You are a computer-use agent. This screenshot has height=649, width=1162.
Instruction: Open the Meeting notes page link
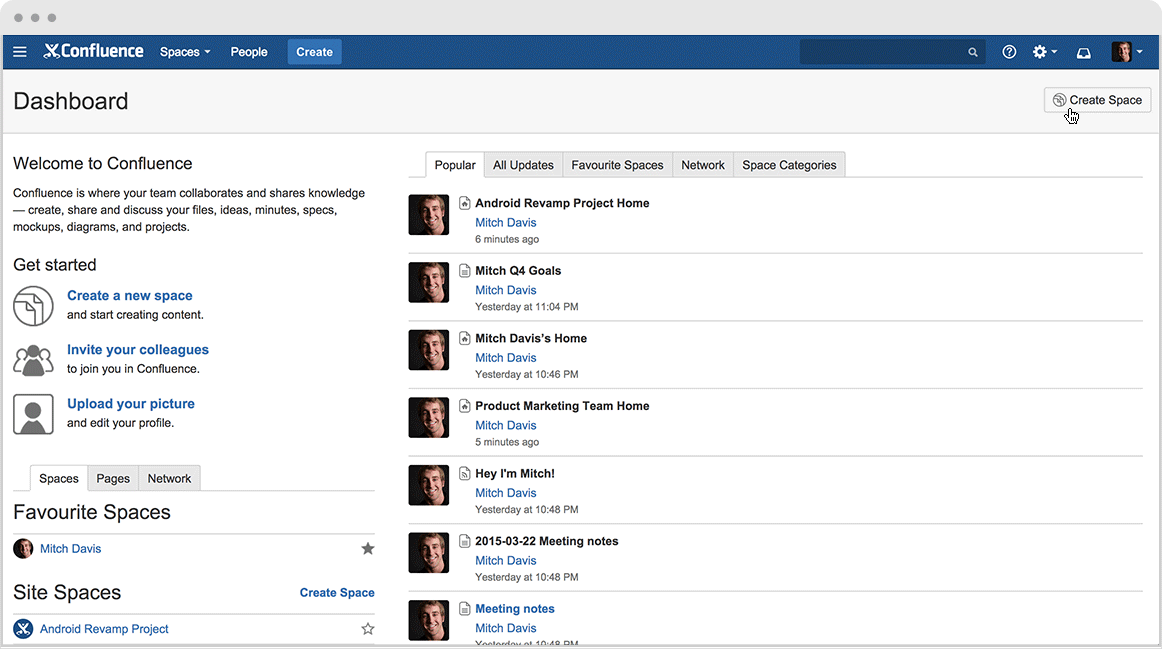(x=515, y=609)
